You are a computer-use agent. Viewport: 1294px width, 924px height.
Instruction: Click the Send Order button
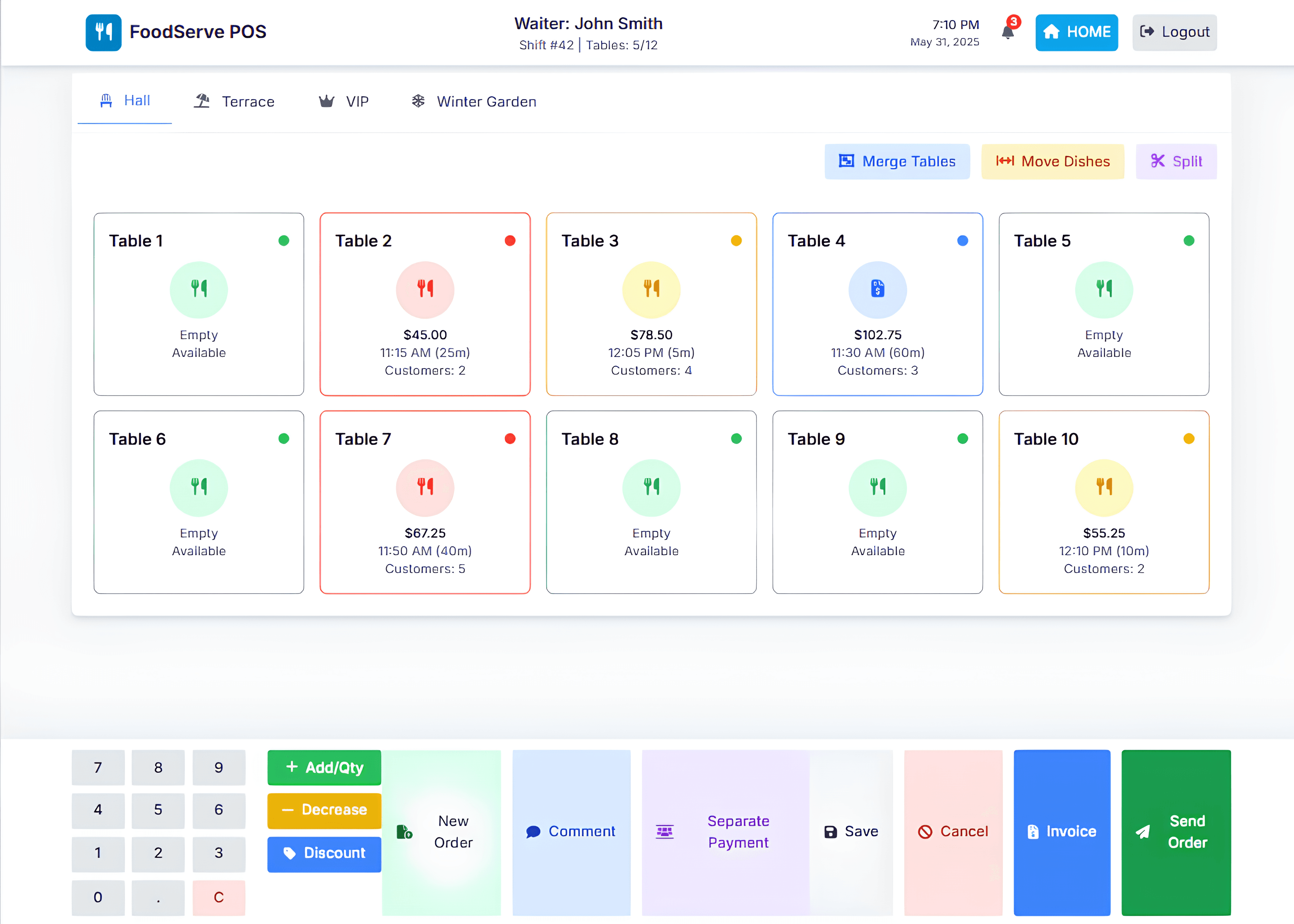[1176, 832]
